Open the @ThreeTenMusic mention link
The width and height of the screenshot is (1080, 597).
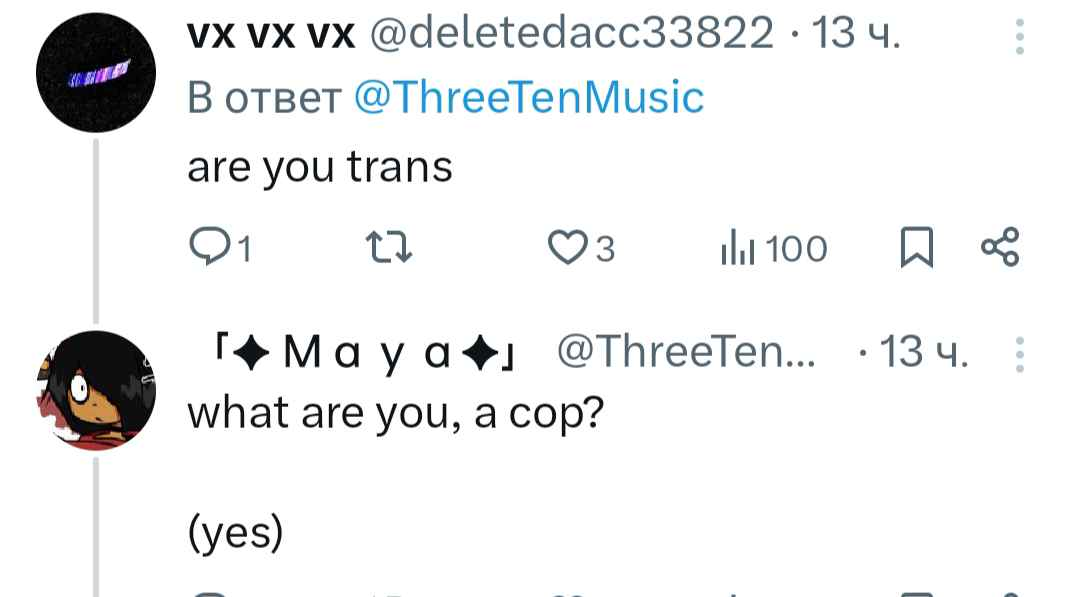[x=530, y=98]
